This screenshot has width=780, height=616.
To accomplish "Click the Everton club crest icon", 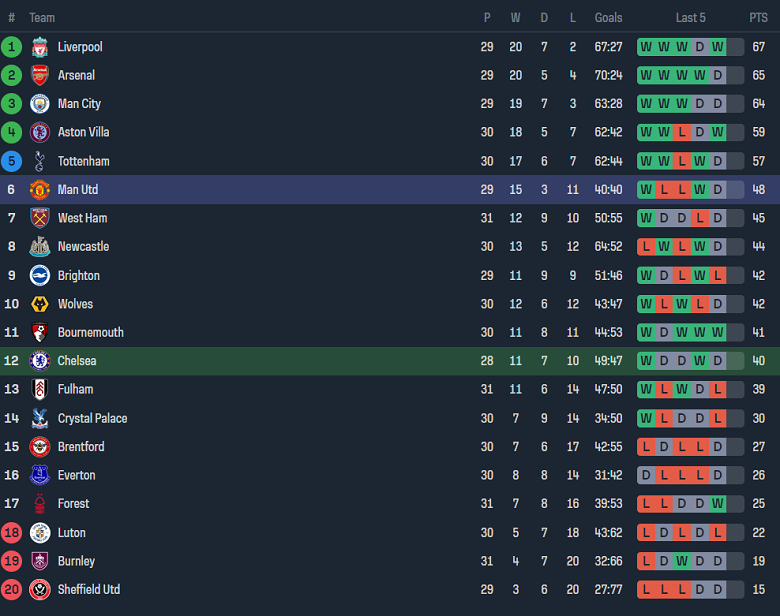I will tap(40, 475).
